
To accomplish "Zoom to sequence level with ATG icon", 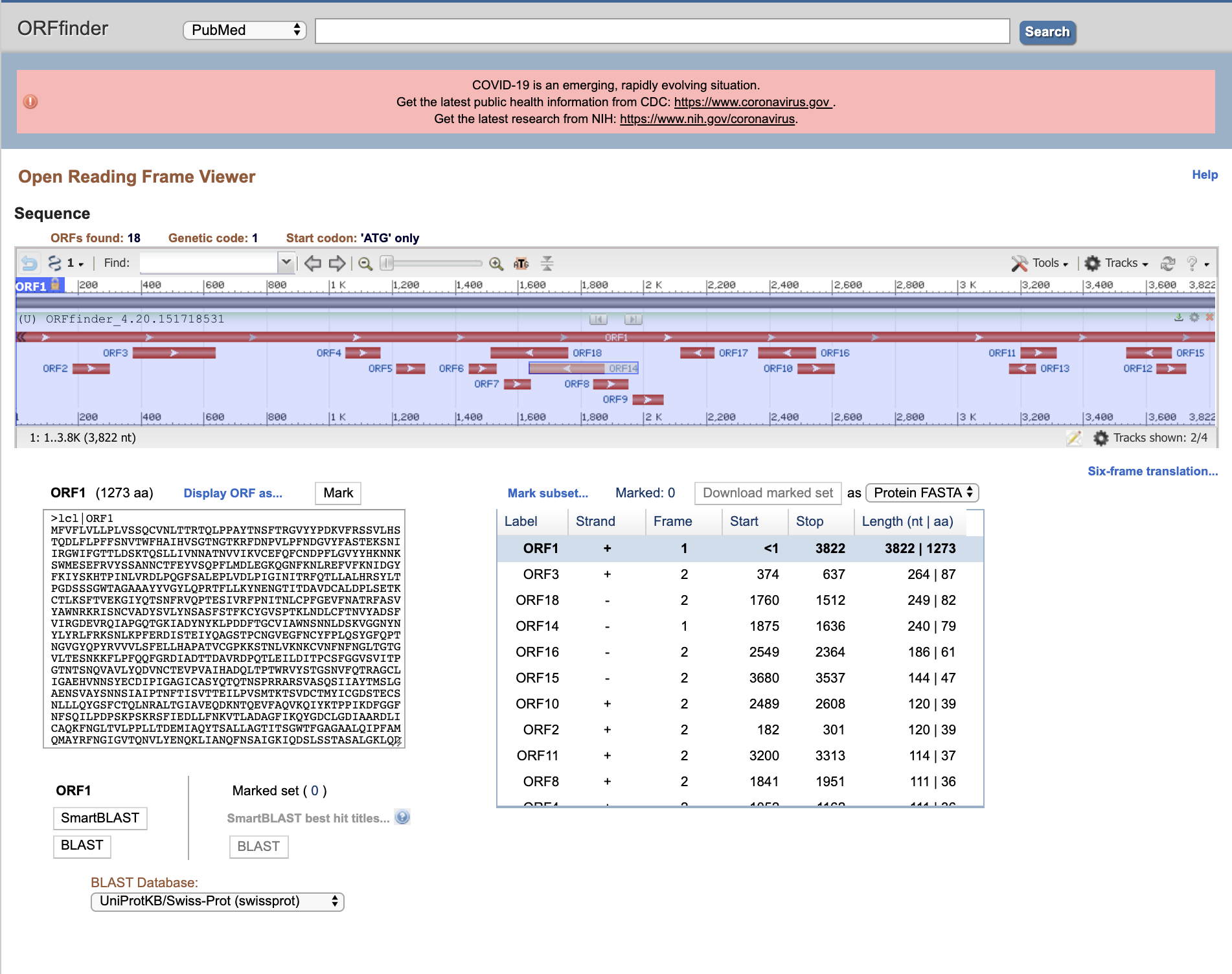I will [x=521, y=264].
